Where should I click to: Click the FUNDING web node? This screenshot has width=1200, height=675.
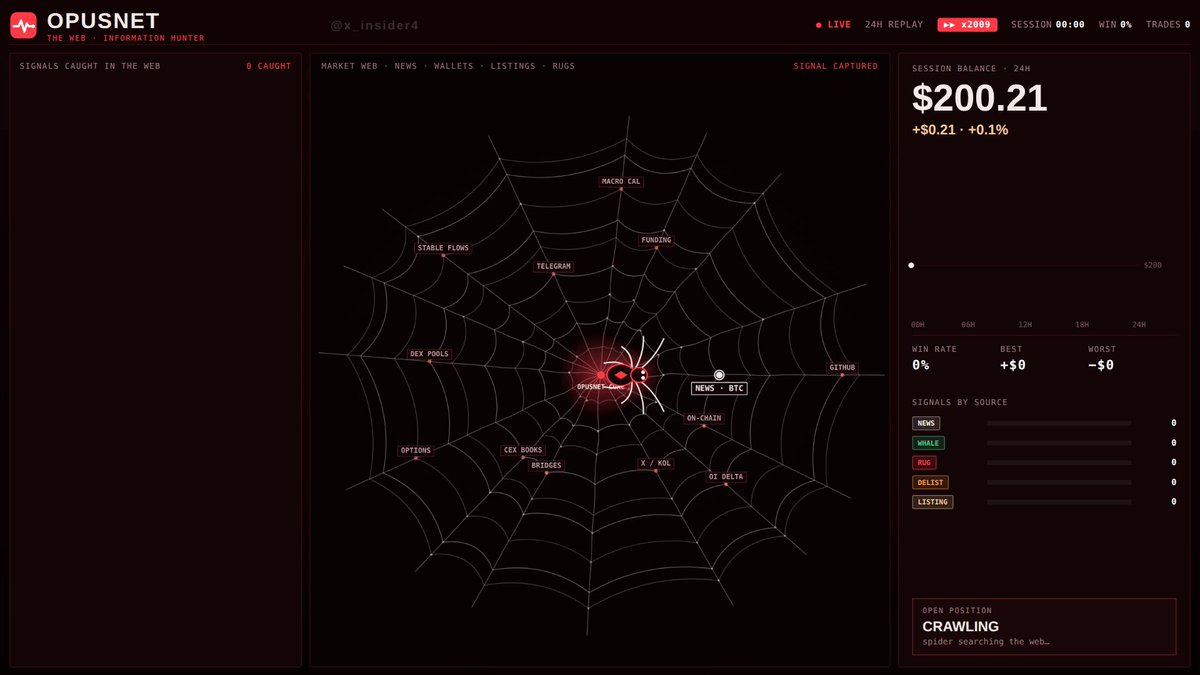[656, 240]
